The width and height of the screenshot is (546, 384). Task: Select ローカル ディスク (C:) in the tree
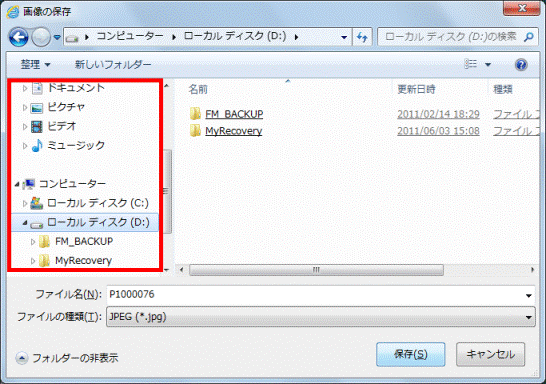(x=98, y=203)
